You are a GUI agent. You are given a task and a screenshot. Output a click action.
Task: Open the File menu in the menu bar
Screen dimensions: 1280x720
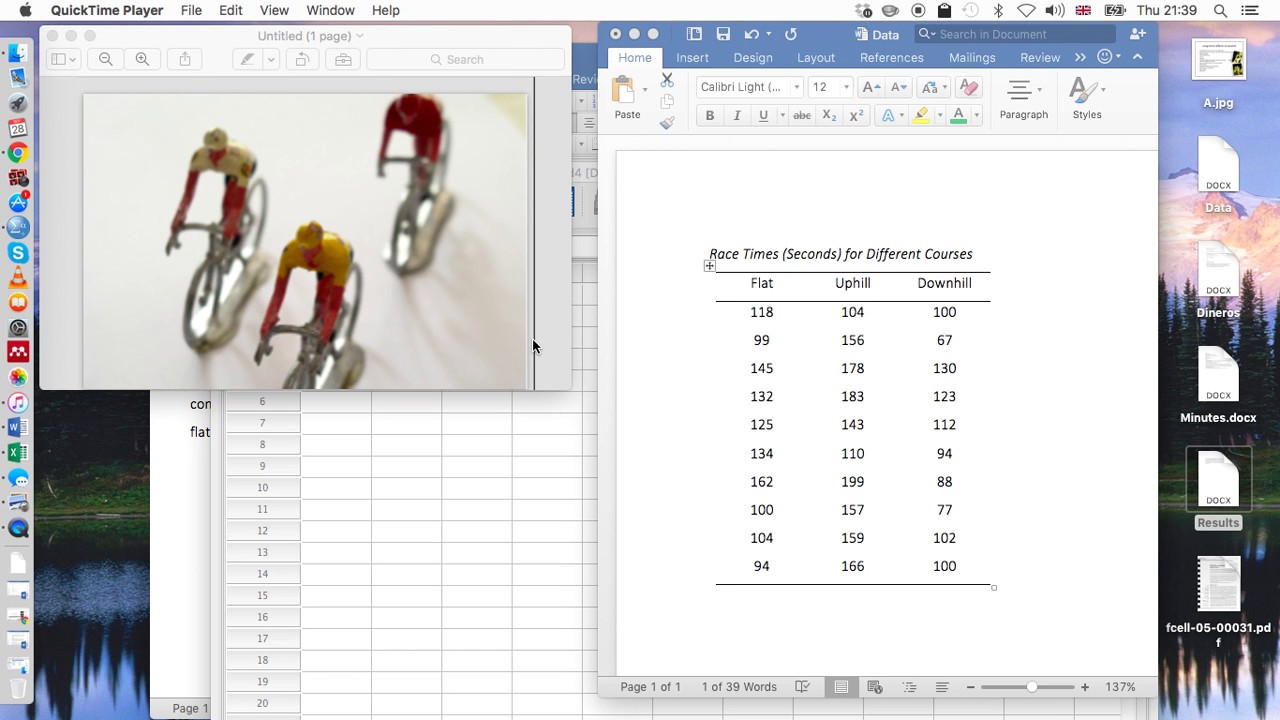pos(191,10)
